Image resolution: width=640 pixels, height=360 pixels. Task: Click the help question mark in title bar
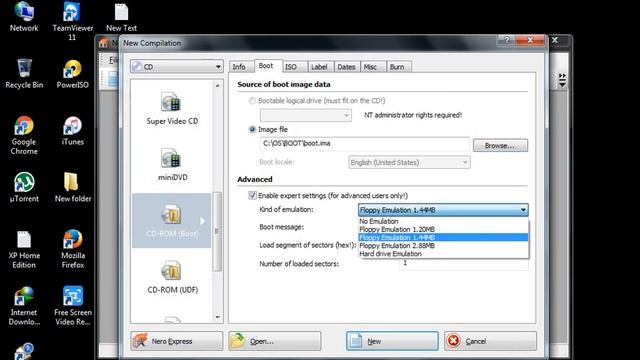click(507, 40)
